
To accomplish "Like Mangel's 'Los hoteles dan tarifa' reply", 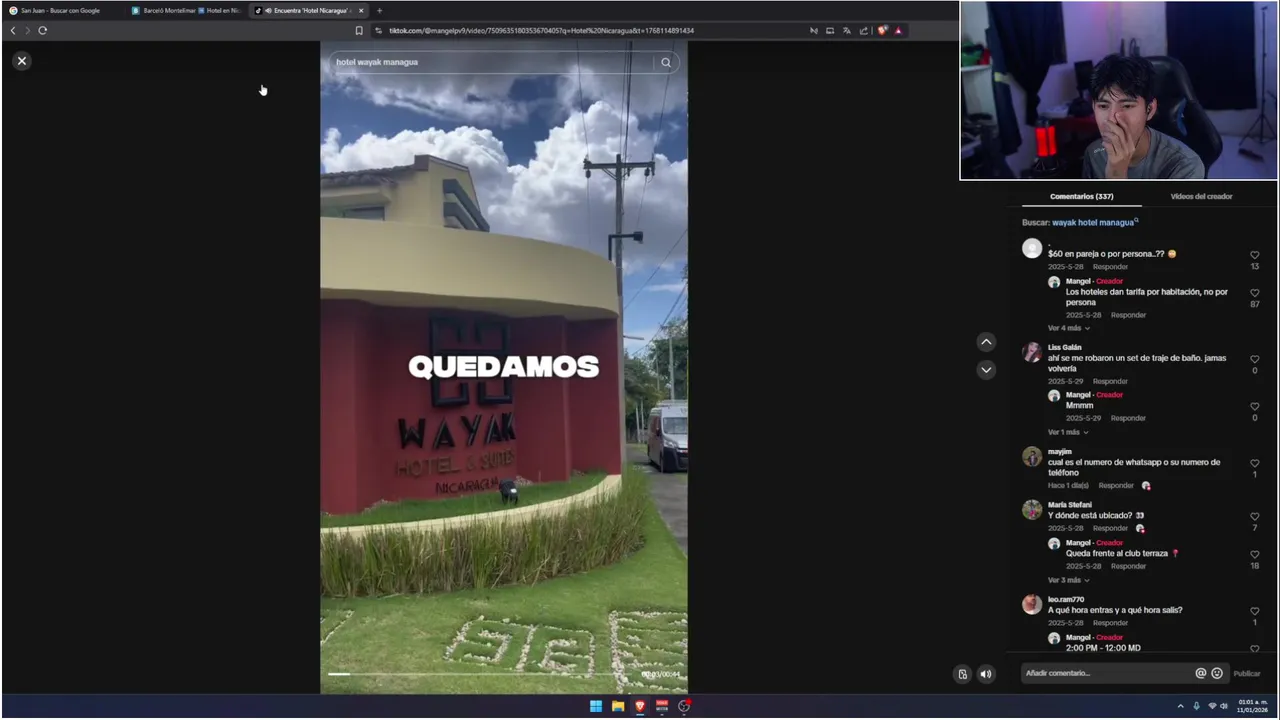I will tap(1255, 293).
